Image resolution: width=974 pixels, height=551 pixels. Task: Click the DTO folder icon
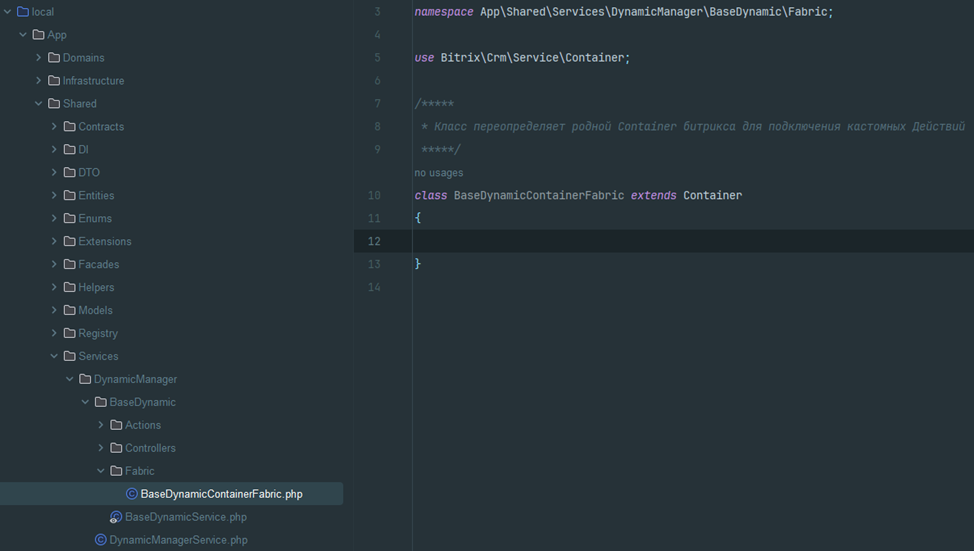(x=70, y=173)
